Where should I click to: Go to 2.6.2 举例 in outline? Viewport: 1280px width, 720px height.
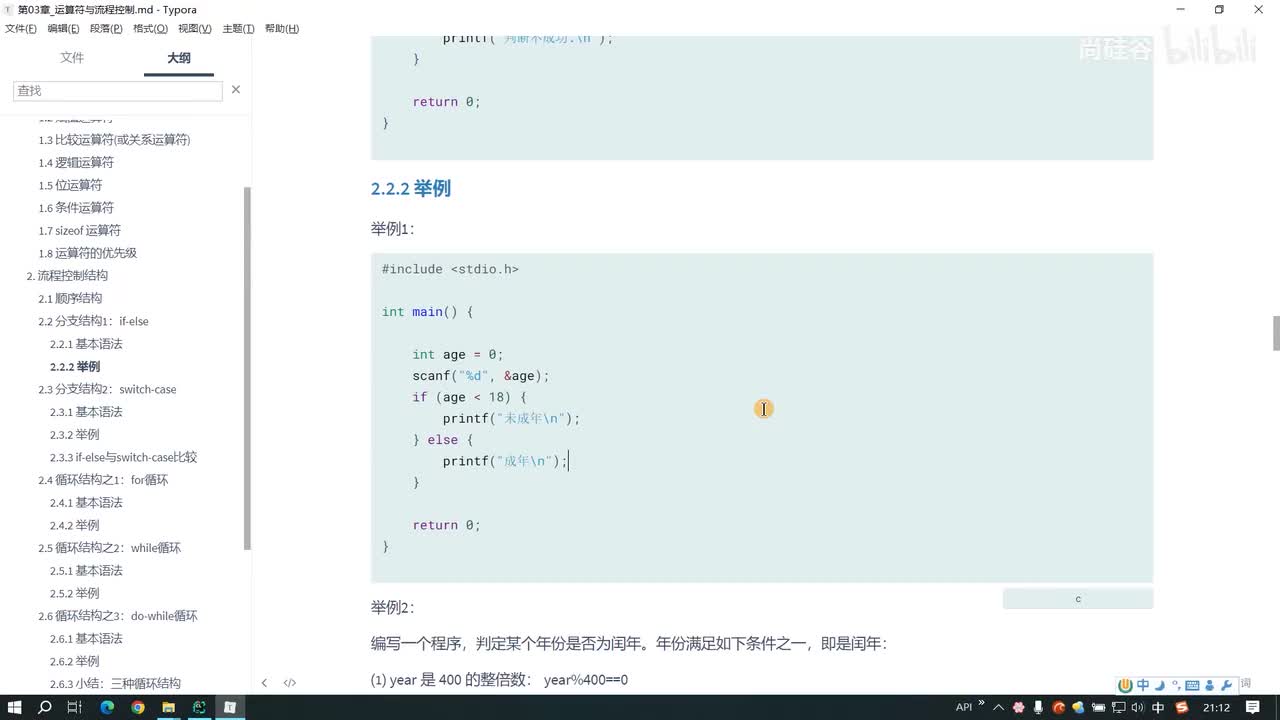click(75, 661)
